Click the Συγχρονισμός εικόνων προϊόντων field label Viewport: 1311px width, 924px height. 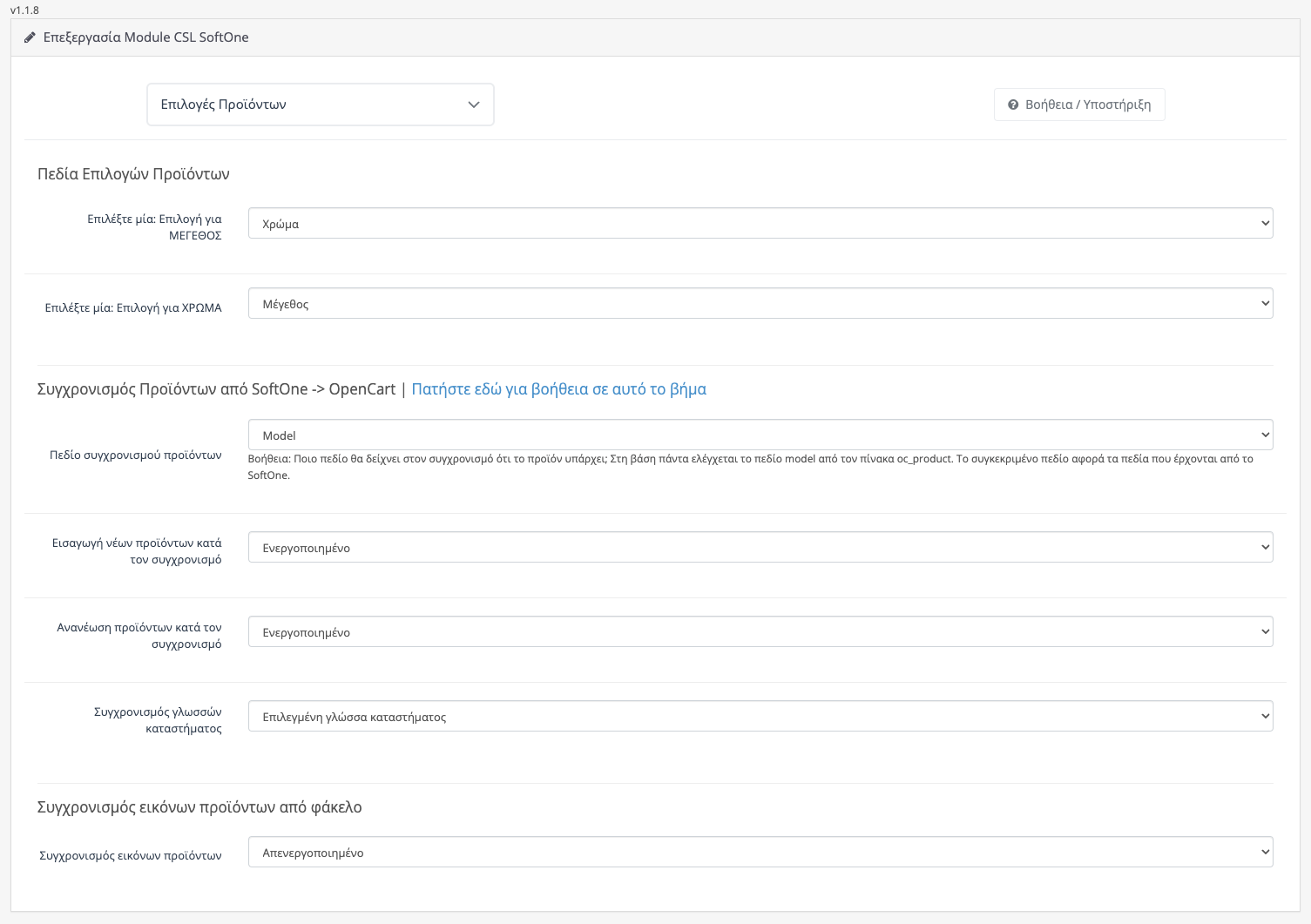tap(131, 856)
